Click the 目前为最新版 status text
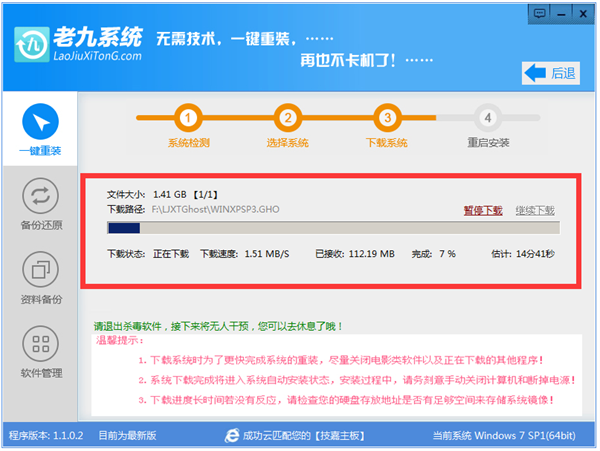This screenshot has width=600, height=451. point(127,437)
